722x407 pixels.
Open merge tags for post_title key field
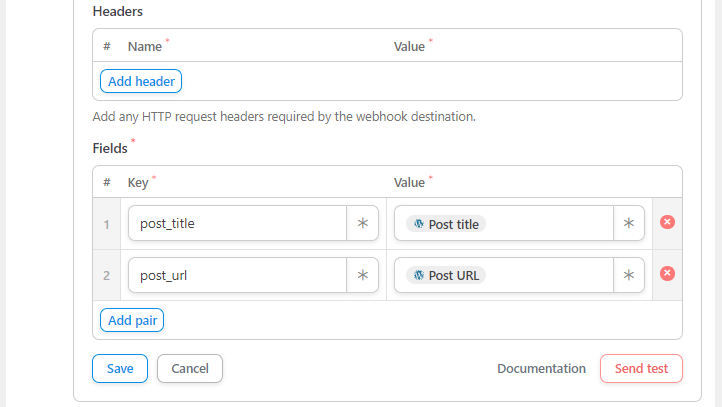[363, 223]
